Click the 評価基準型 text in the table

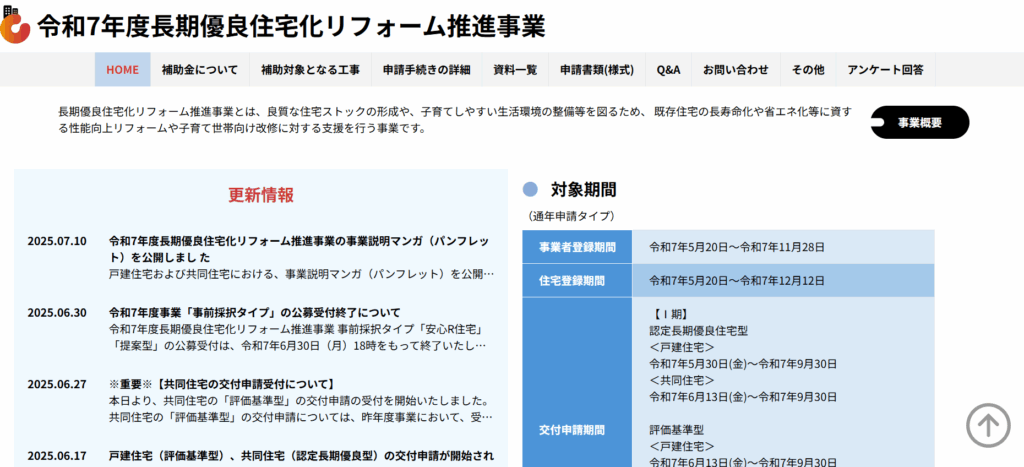(677, 430)
